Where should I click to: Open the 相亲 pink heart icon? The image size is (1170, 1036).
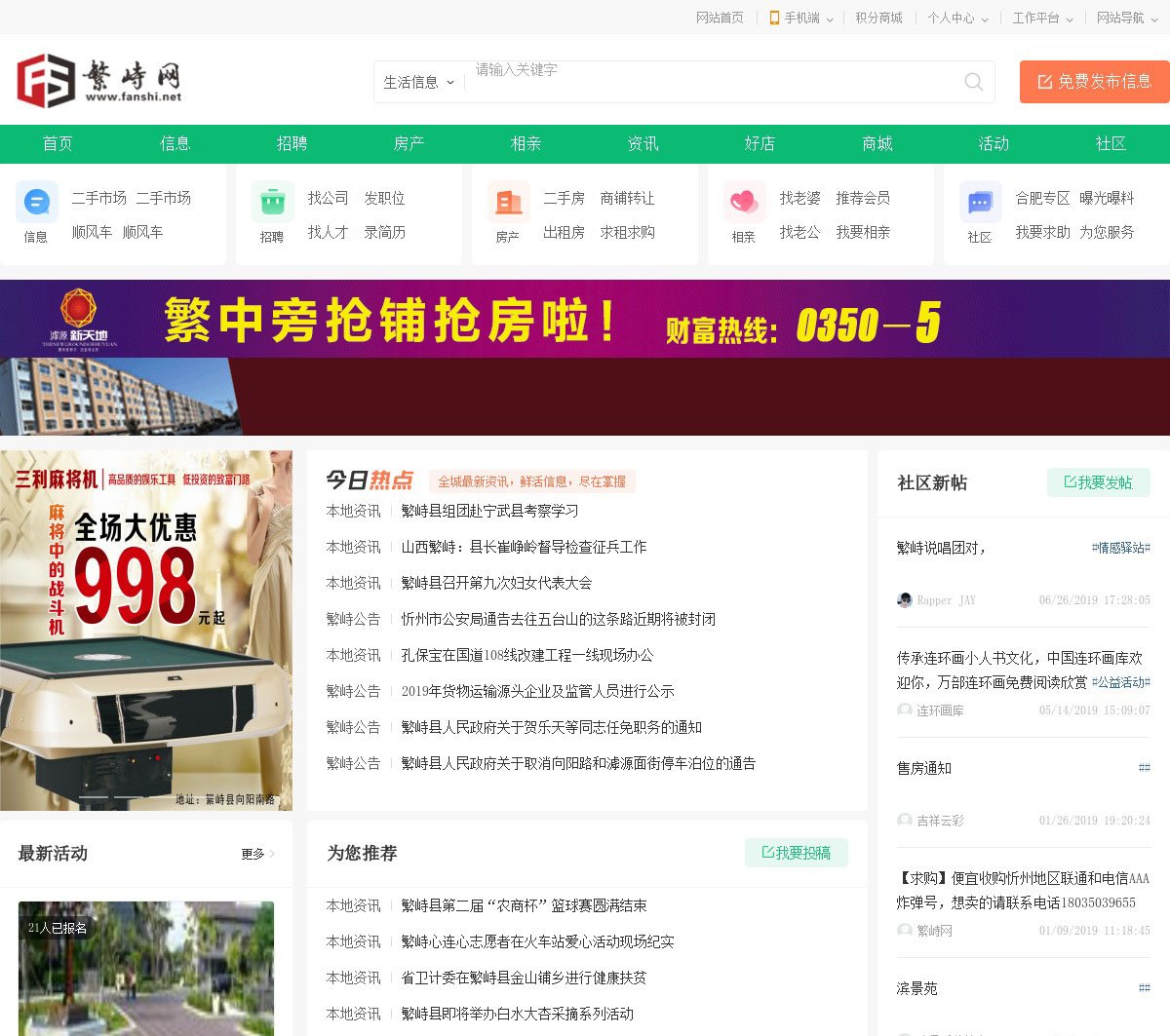744,203
